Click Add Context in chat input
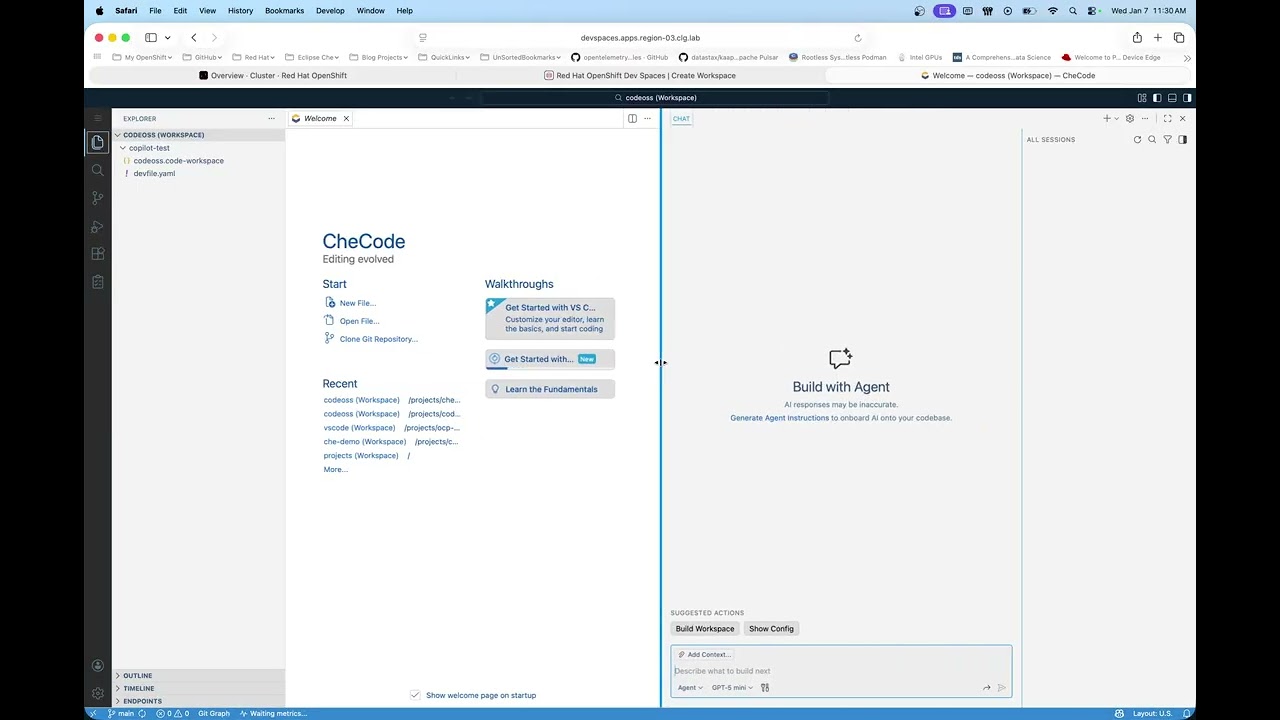1280x720 pixels. 705,655
